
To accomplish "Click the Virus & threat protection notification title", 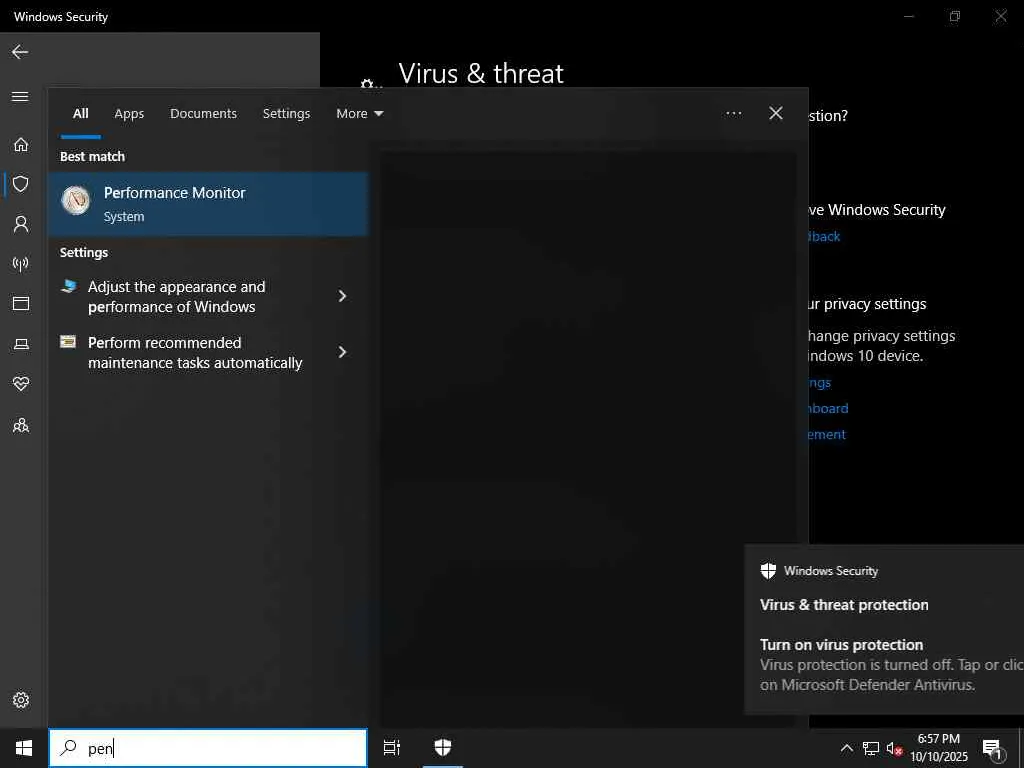I will (x=844, y=605).
